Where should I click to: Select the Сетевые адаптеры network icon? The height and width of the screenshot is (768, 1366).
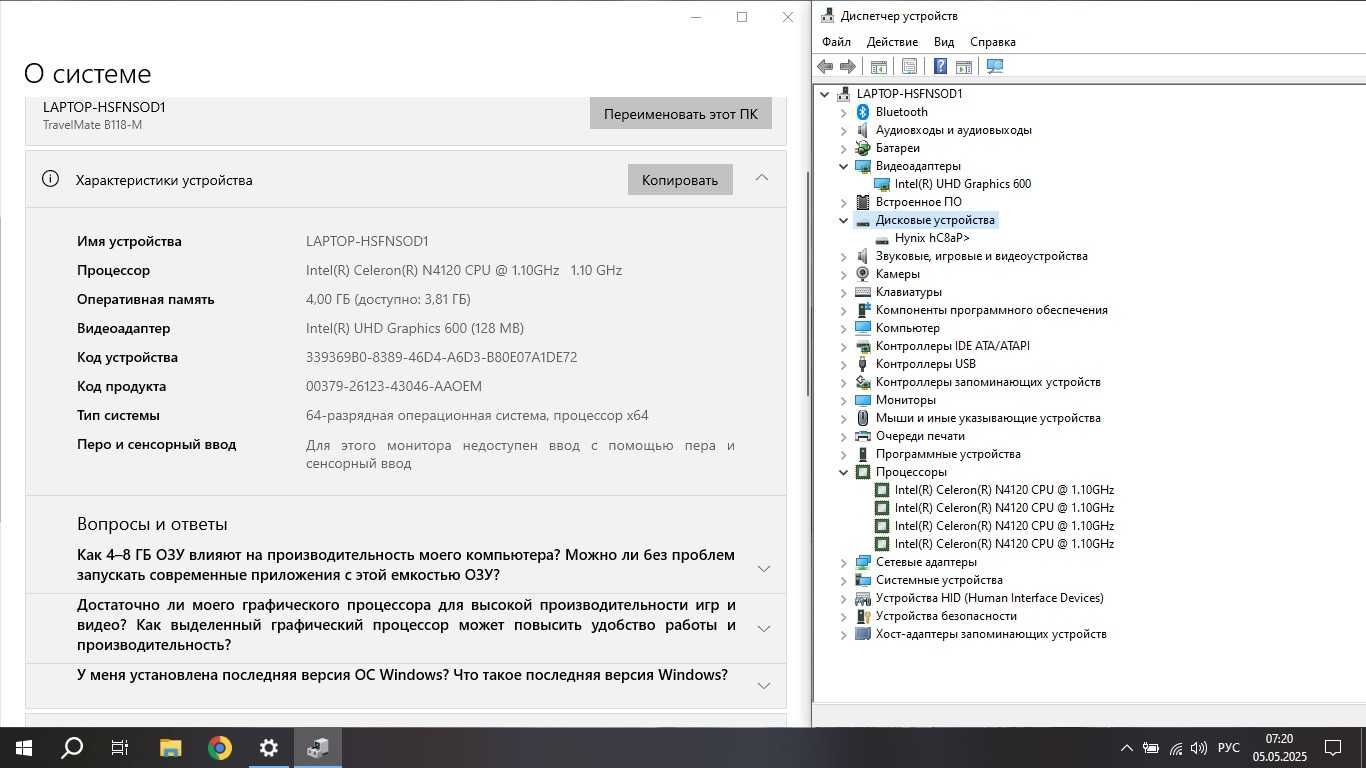[863, 562]
